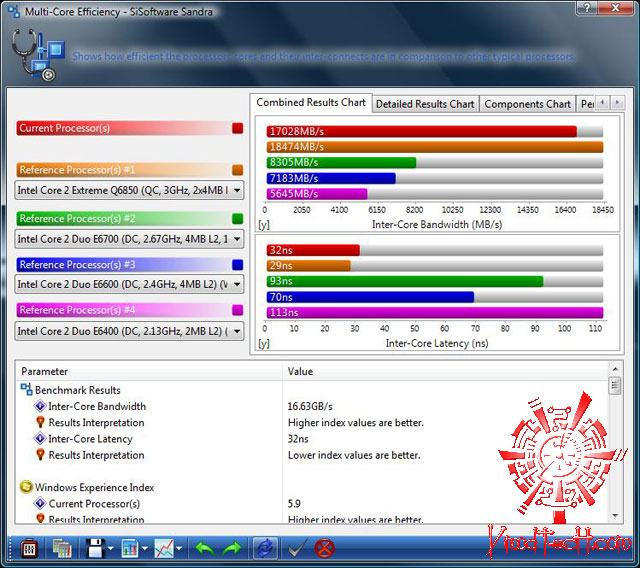Click the Benchmark Results group icon
This screenshot has height=568, width=640.
[x=27, y=389]
